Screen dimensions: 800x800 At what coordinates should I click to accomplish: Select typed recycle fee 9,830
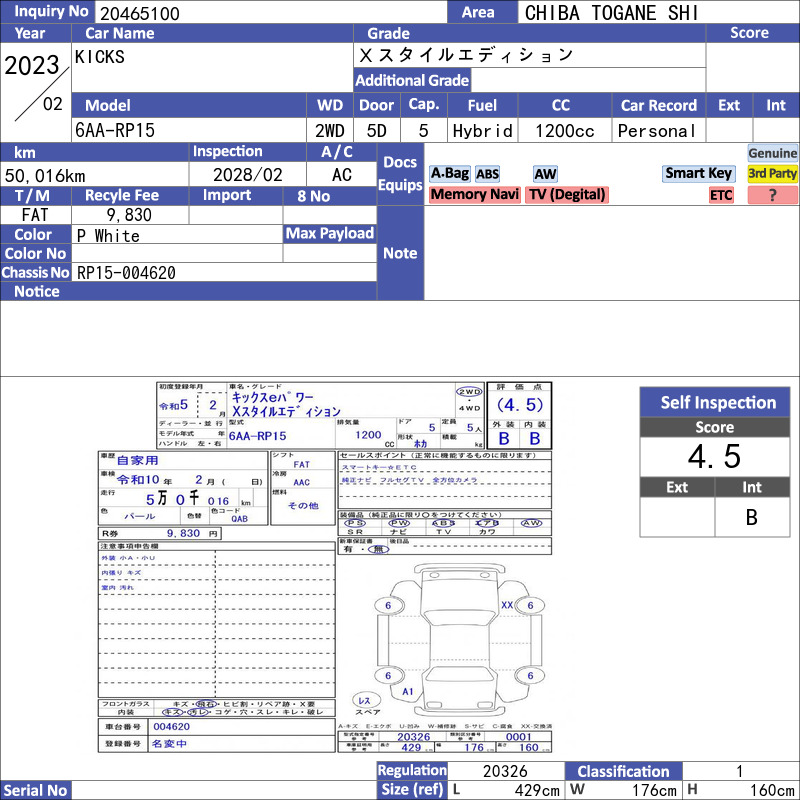[129, 215]
